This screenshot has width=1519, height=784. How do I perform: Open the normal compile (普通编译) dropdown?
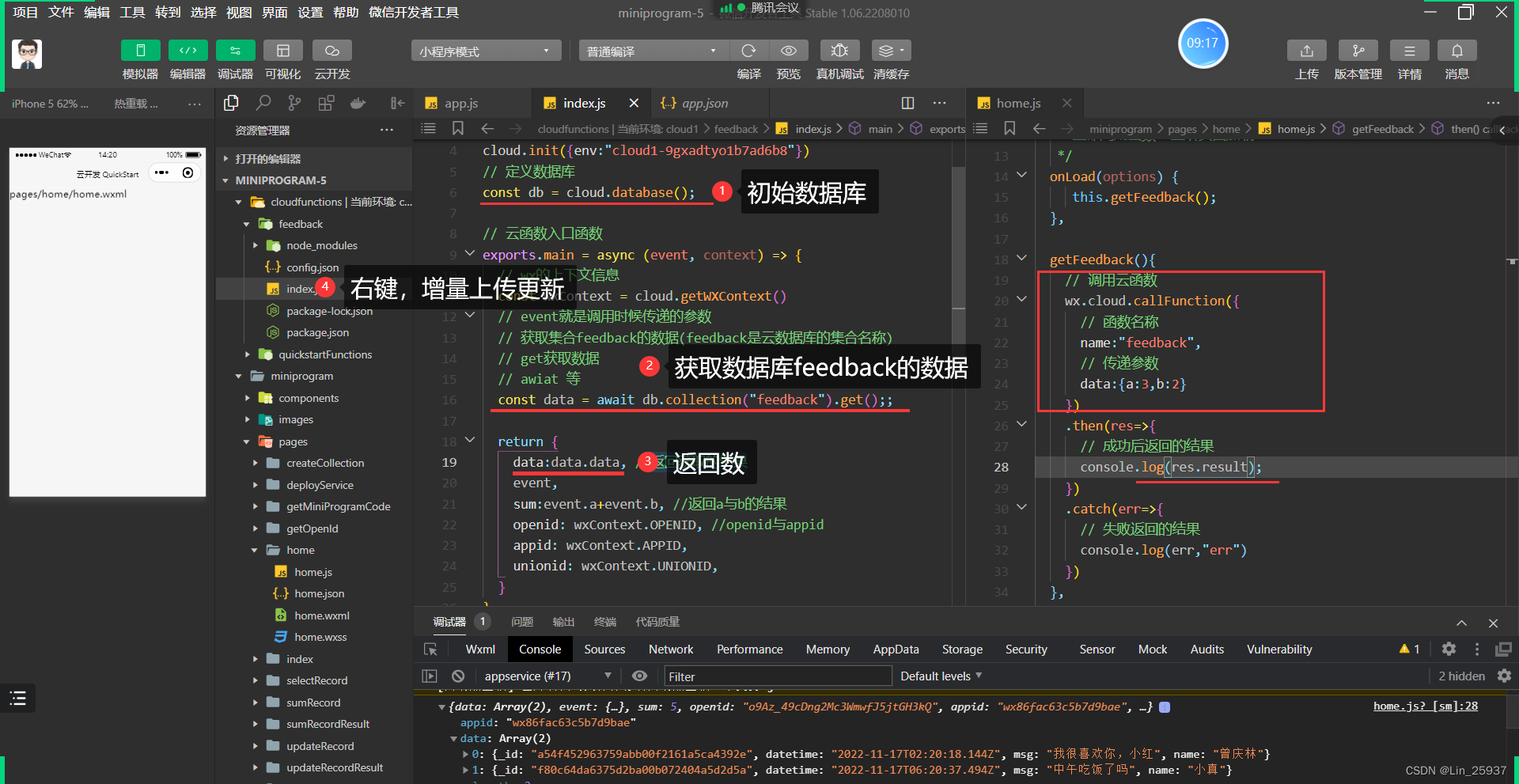(x=653, y=51)
